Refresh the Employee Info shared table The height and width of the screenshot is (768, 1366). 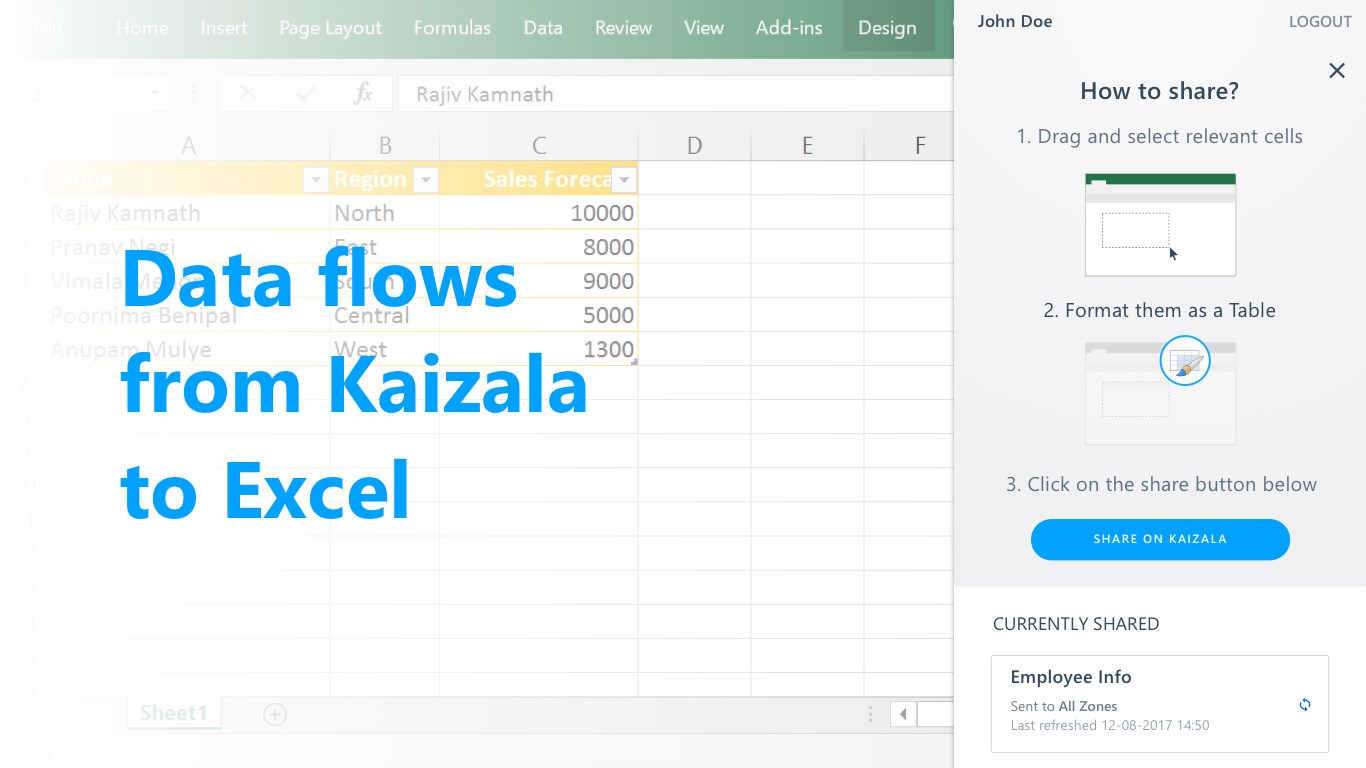(x=1305, y=705)
